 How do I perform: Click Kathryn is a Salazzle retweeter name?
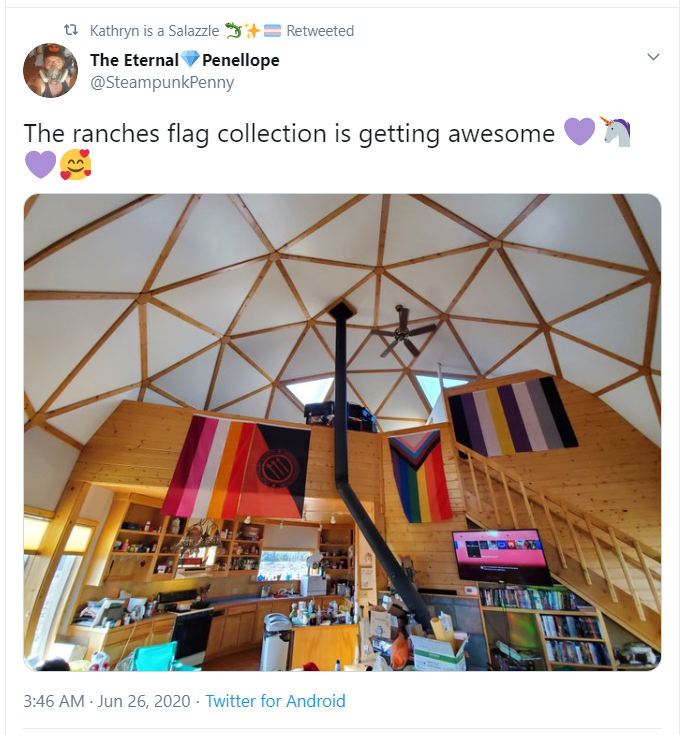pyautogui.click(x=154, y=31)
